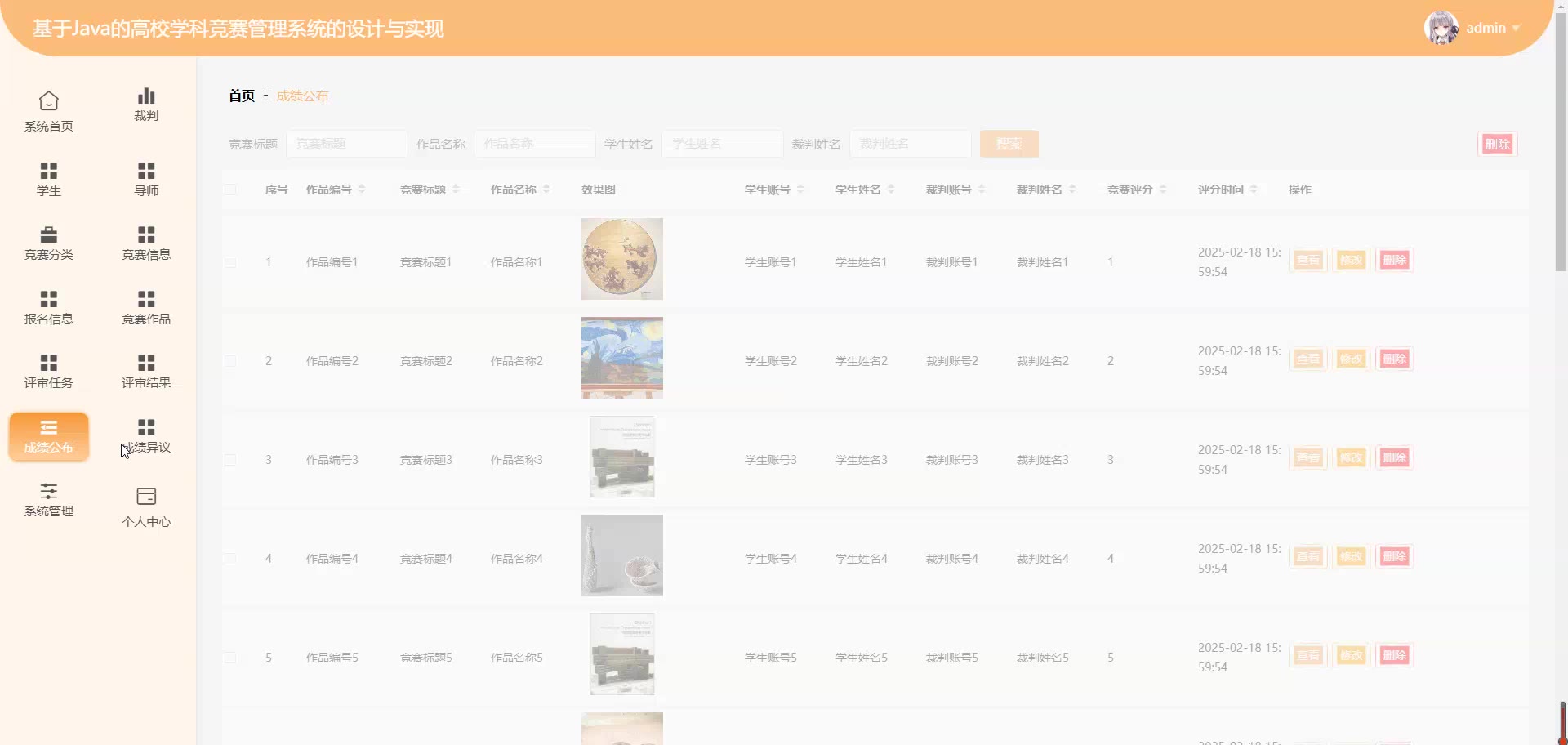Image resolution: width=1568 pixels, height=745 pixels.
Task: Sort by 竞赛标题 column header arrows
Action: point(456,190)
